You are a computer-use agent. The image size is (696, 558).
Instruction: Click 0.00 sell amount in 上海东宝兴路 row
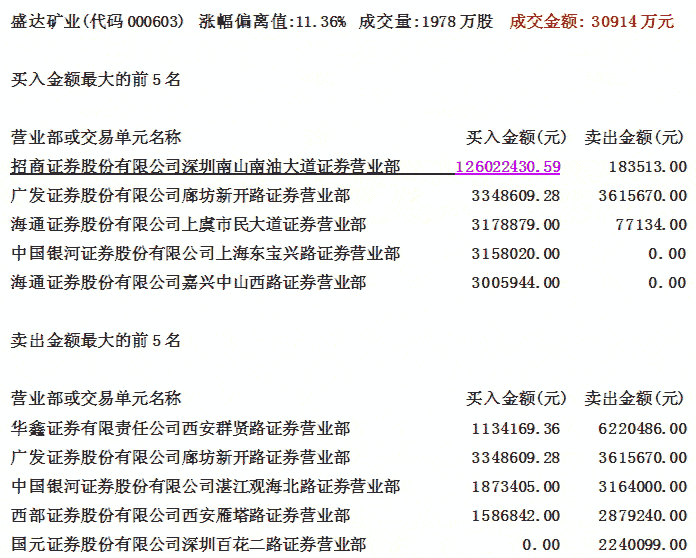tap(667, 253)
